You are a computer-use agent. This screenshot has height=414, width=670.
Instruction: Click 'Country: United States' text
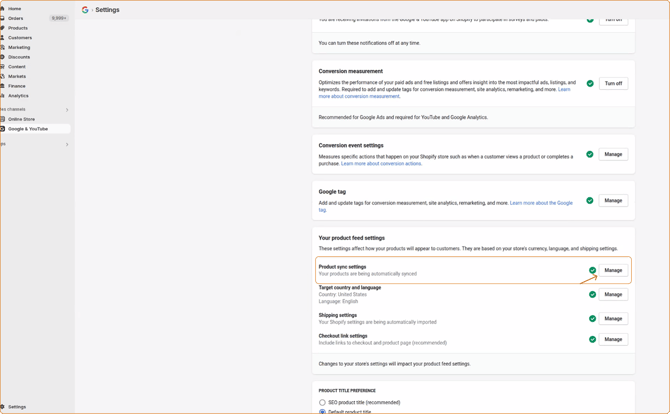click(343, 294)
